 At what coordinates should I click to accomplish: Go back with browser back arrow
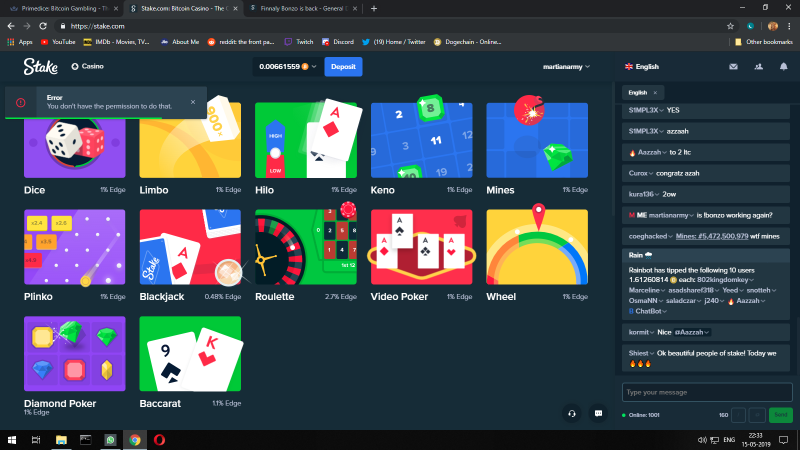click(x=11, y=26)
